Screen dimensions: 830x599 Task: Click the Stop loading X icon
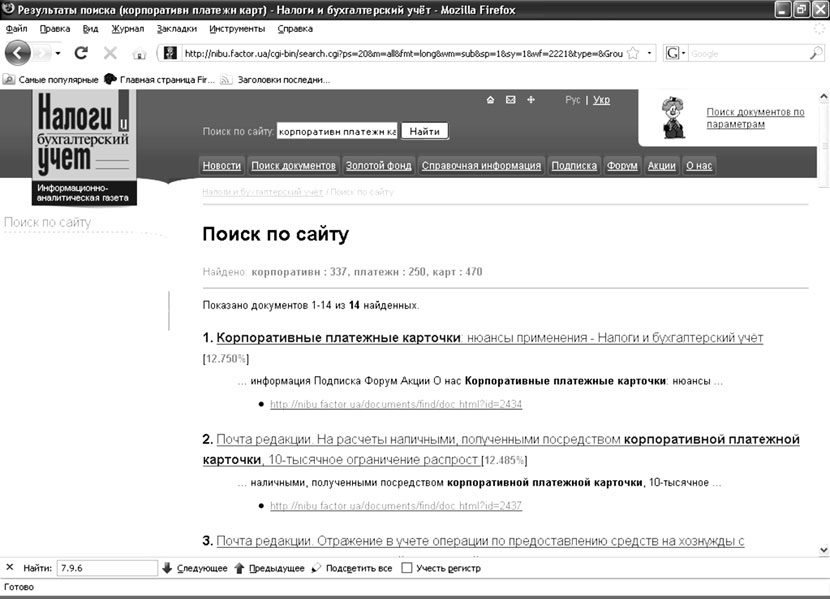(x=109, y=53)
